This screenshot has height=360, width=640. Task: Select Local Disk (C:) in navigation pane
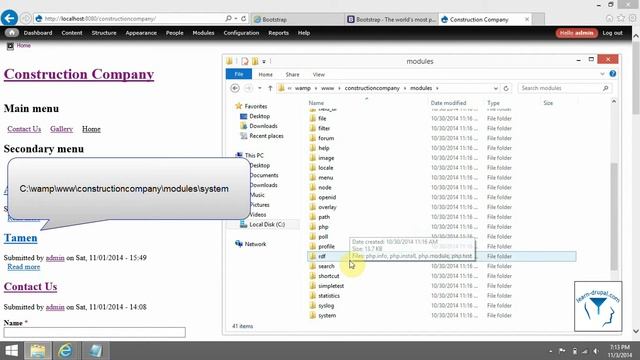(x=267, y=224)
